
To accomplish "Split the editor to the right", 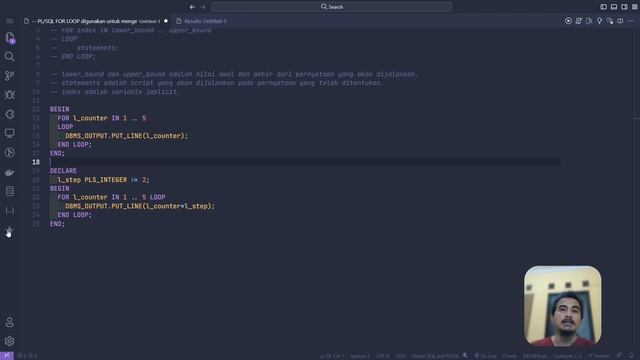I will coord(620,21).
